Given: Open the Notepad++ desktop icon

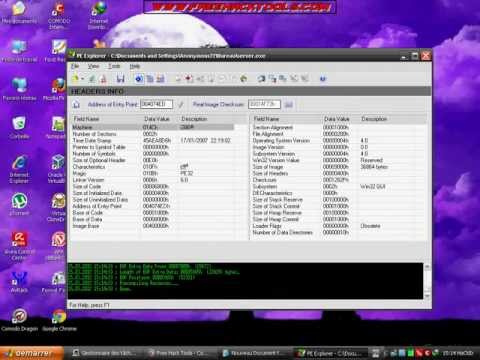Looking at the screenshot, I should tap(57, 127).
